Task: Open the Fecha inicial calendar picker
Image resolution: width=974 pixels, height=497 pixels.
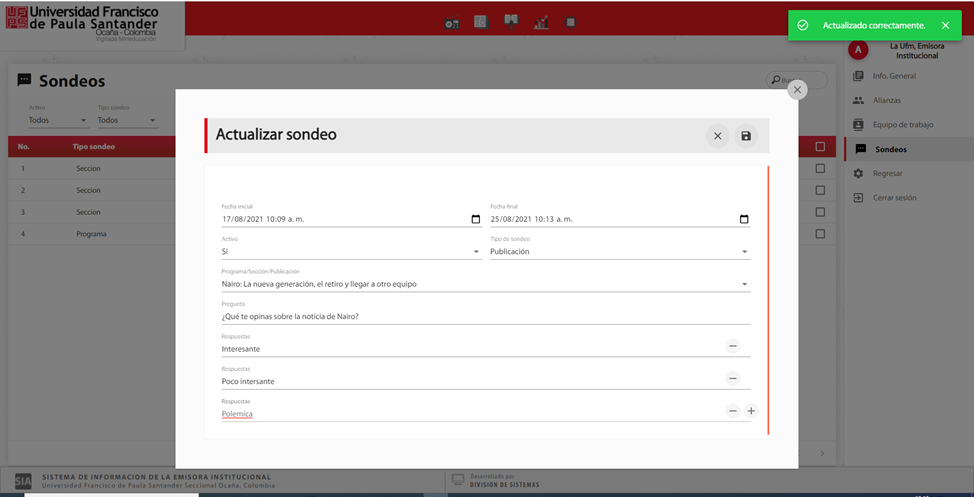Action: point(475,219)
